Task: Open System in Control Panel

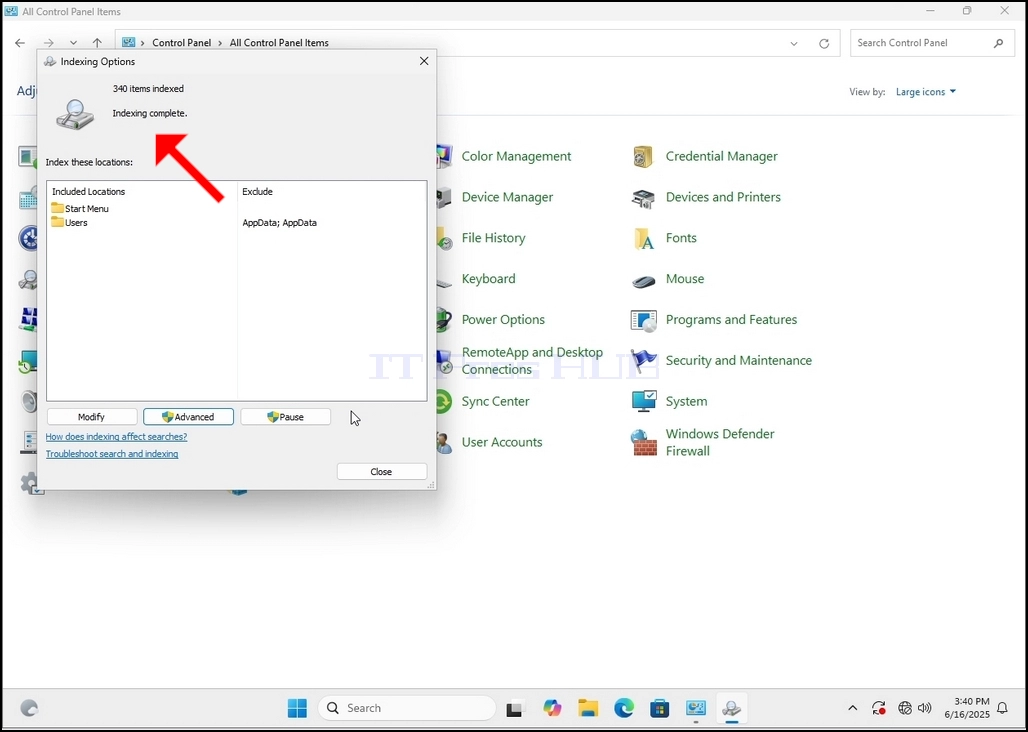Action: (686, 401)
